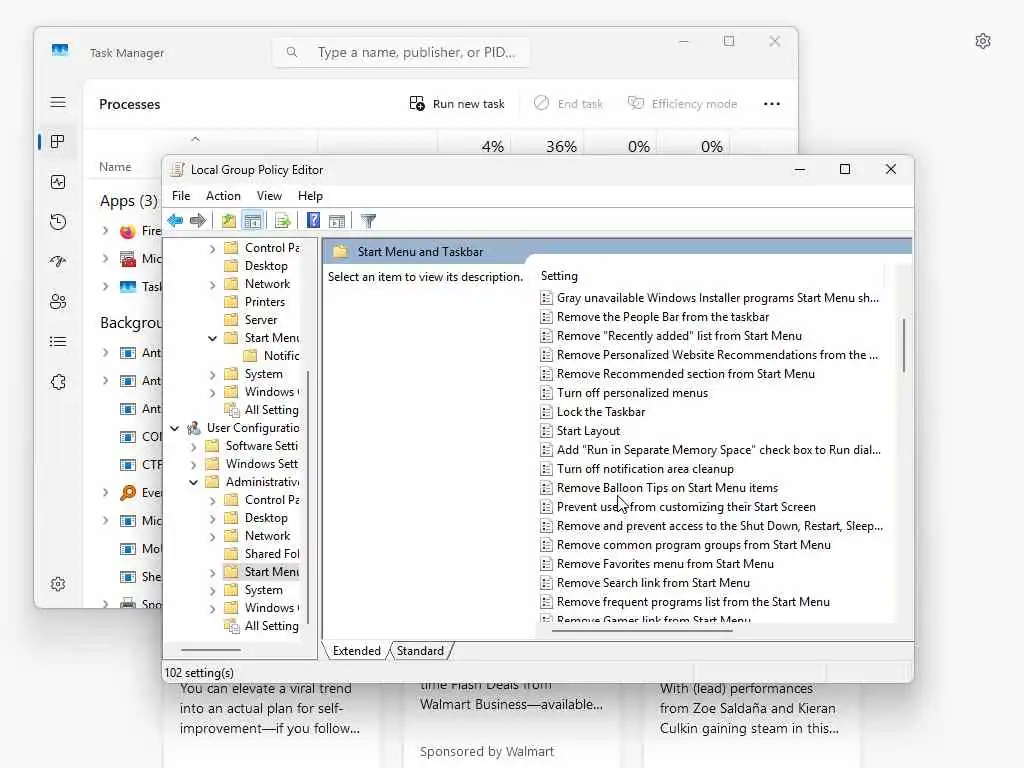Click End task button in Task Manager
This screenshot has height=768, width=1024.
click(568, 104)
